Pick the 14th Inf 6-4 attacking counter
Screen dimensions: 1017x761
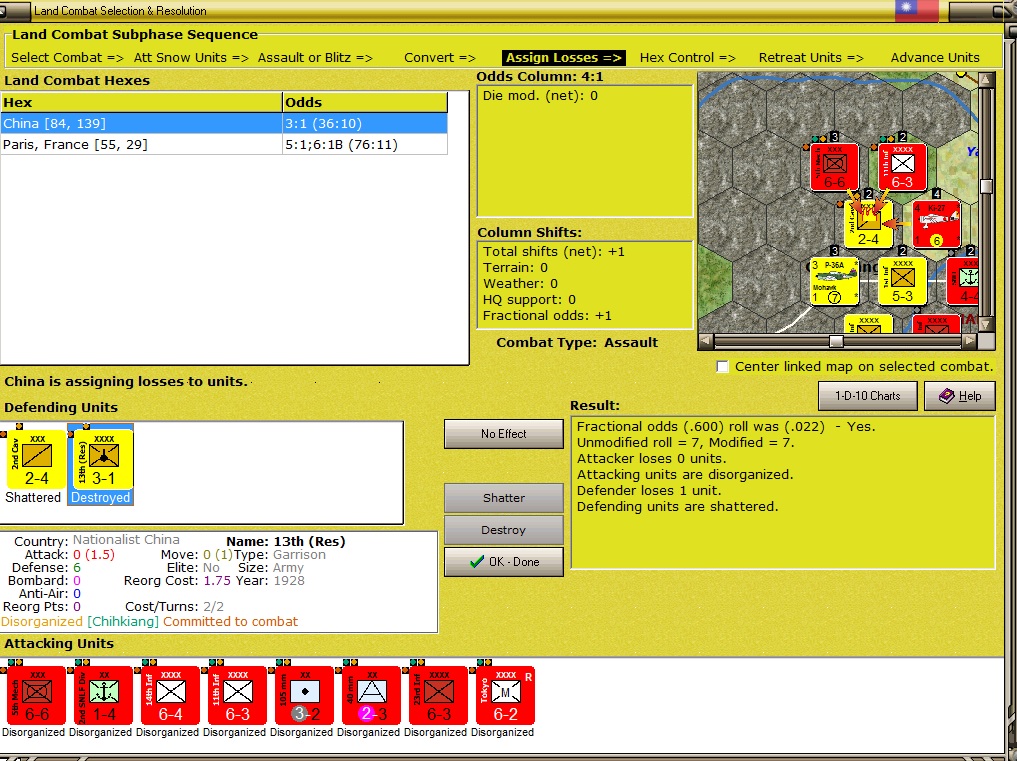point(171,695)
